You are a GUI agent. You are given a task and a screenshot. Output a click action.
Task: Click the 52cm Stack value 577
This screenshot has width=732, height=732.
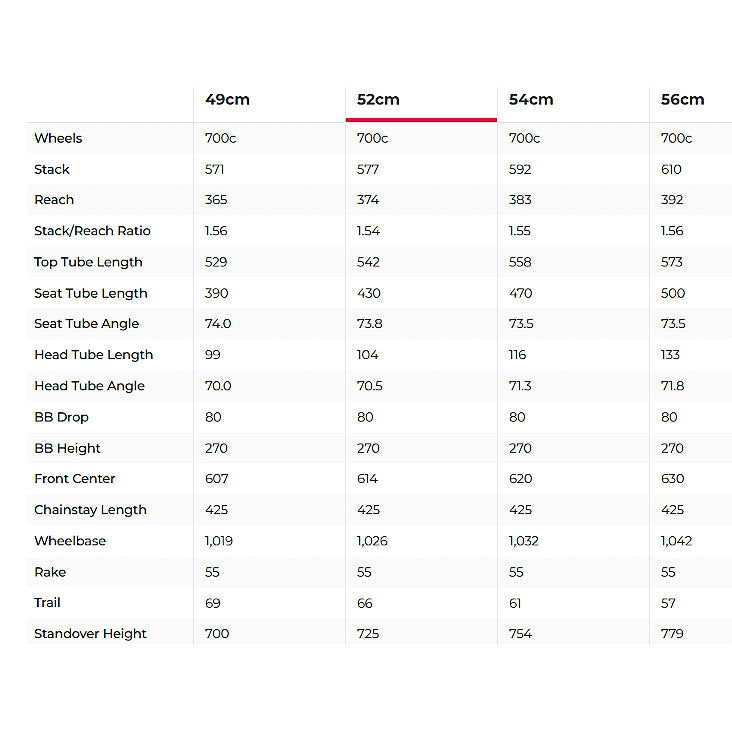click(368, 169)
